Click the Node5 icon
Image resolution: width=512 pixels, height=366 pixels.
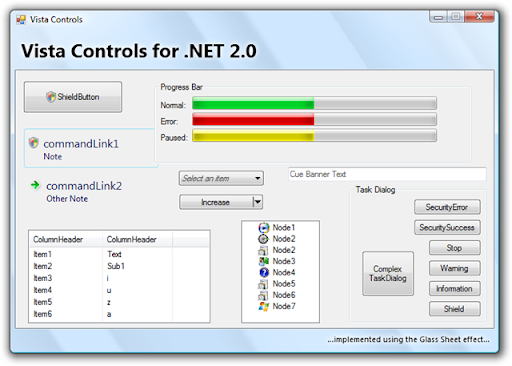click(x=263, y=284)
